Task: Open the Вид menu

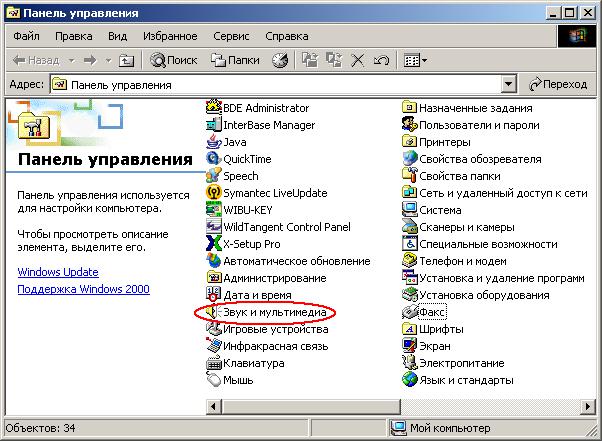Action: (117, 36)
